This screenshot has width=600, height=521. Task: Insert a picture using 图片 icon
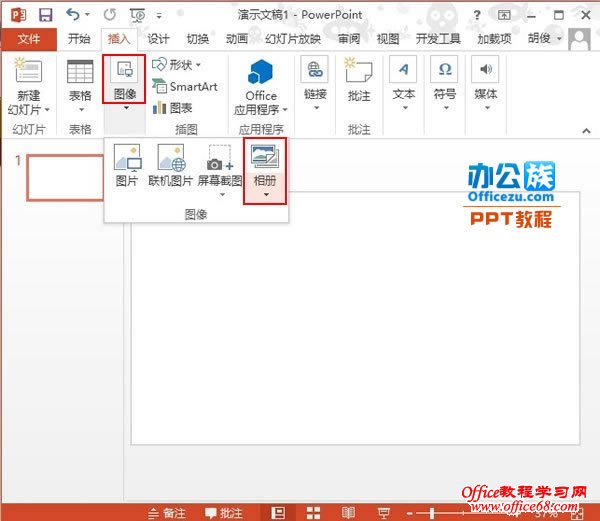tap(127, 165)
